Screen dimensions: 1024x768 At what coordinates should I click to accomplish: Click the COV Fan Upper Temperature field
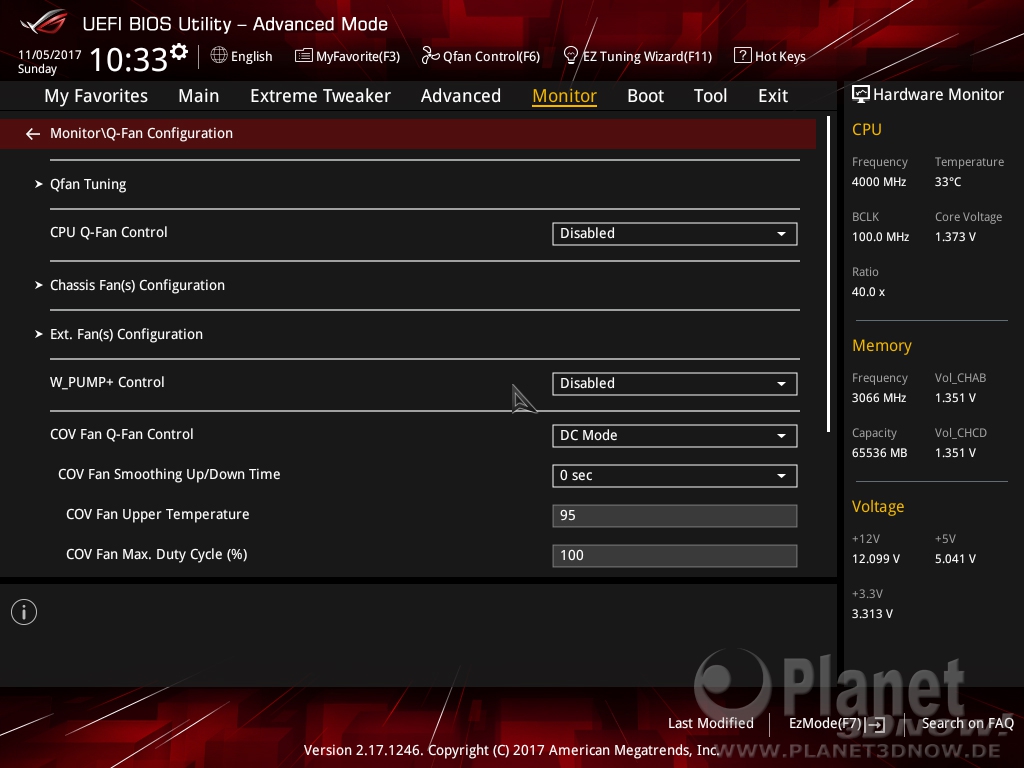(675, 515)
